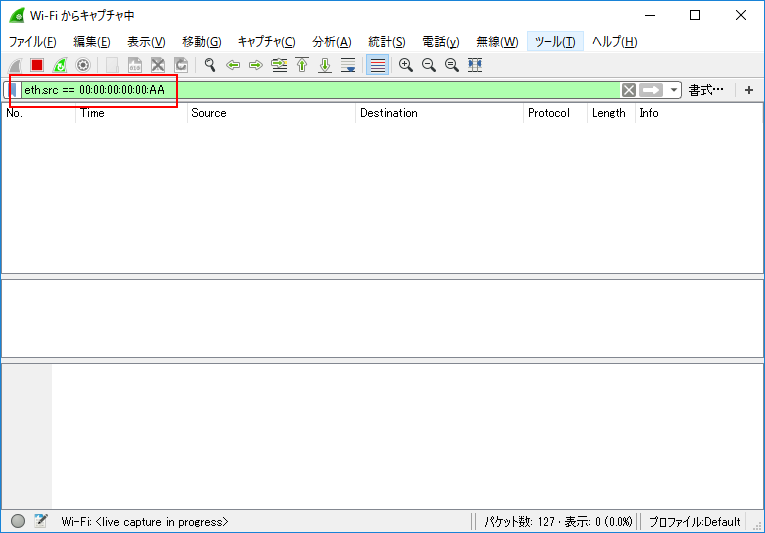Maximize the Wireshark window
The image size is (765, 533).
point(695,16)
